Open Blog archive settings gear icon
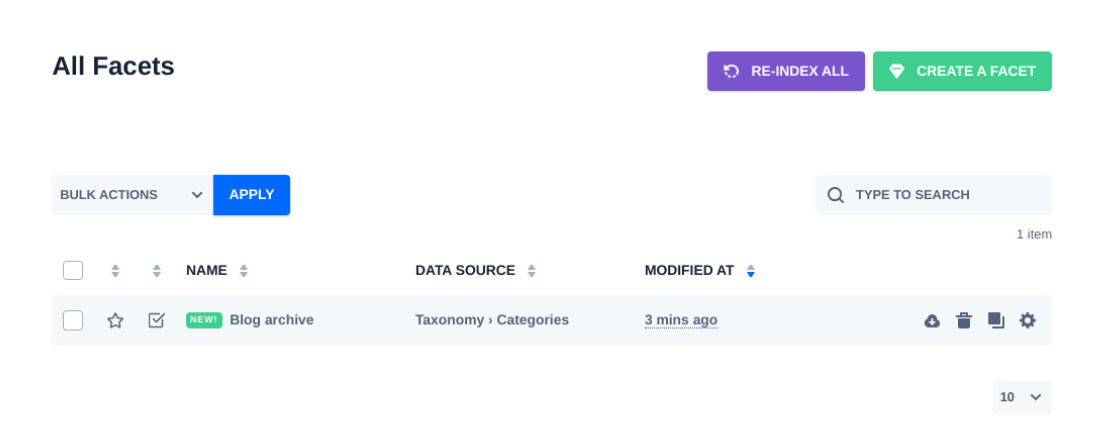 1027,321
